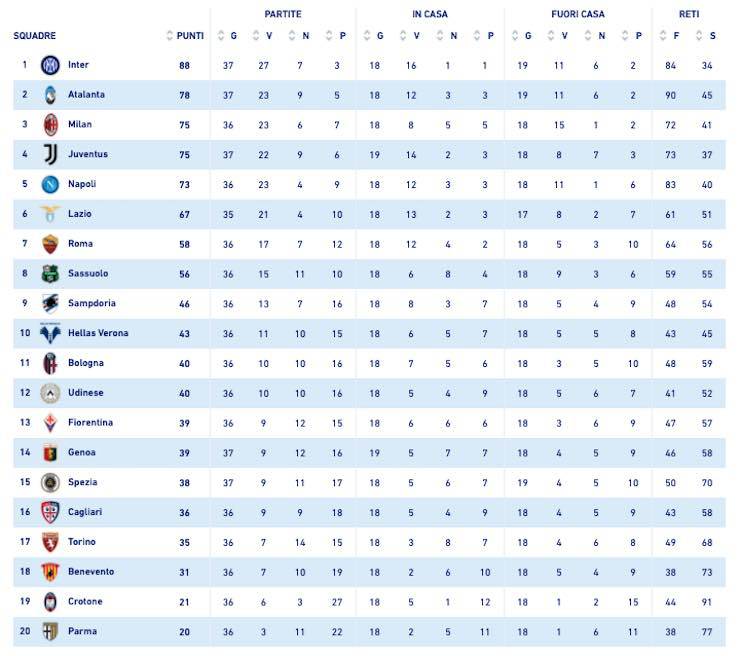This screenshot has height=656, width=738.
Task: Click the Parma team logo
Action: [x=50, y=632]
